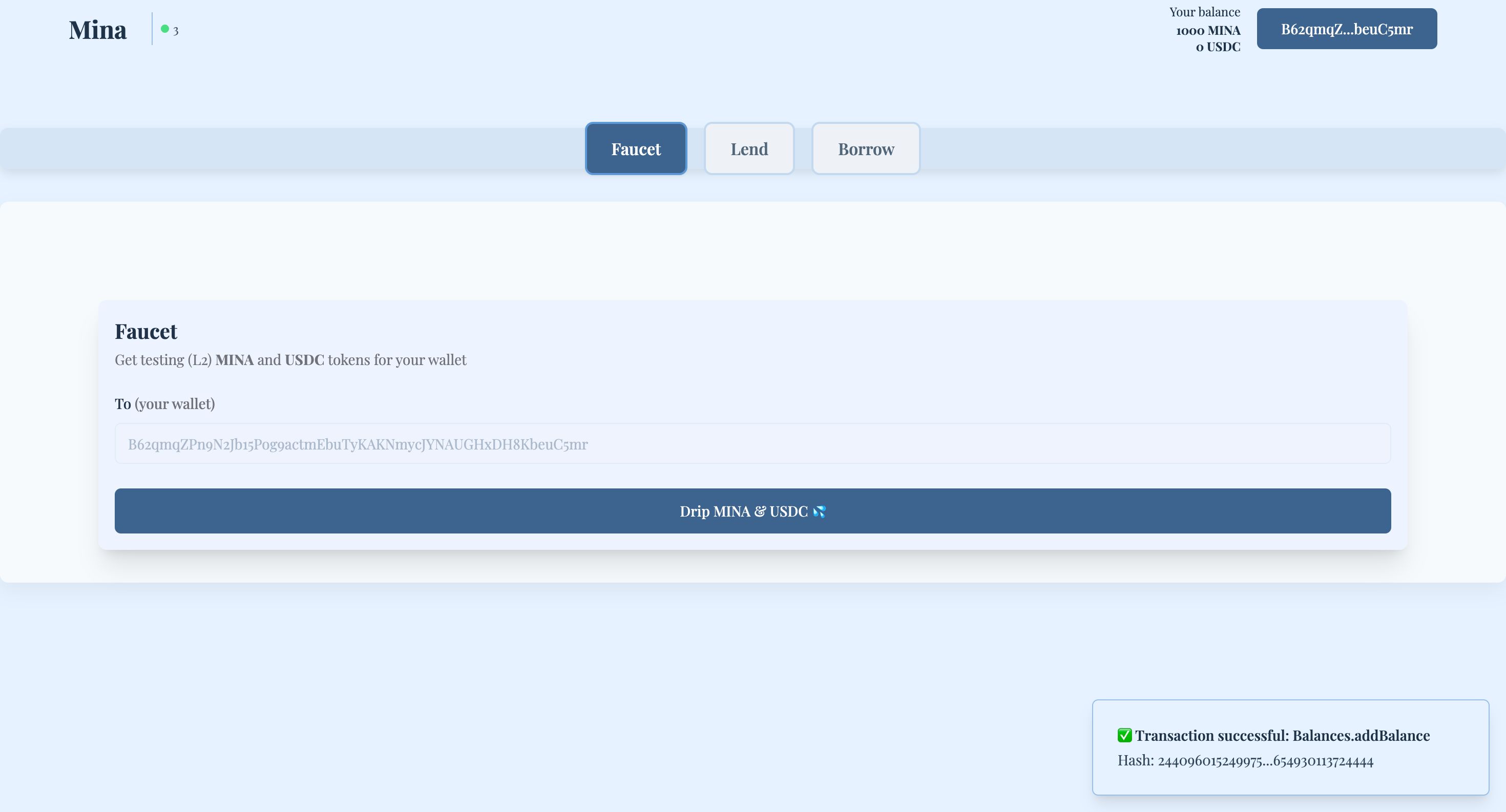Switch to the Lend tab
This screenshot has height=812, width=1506.
point(749,148)
